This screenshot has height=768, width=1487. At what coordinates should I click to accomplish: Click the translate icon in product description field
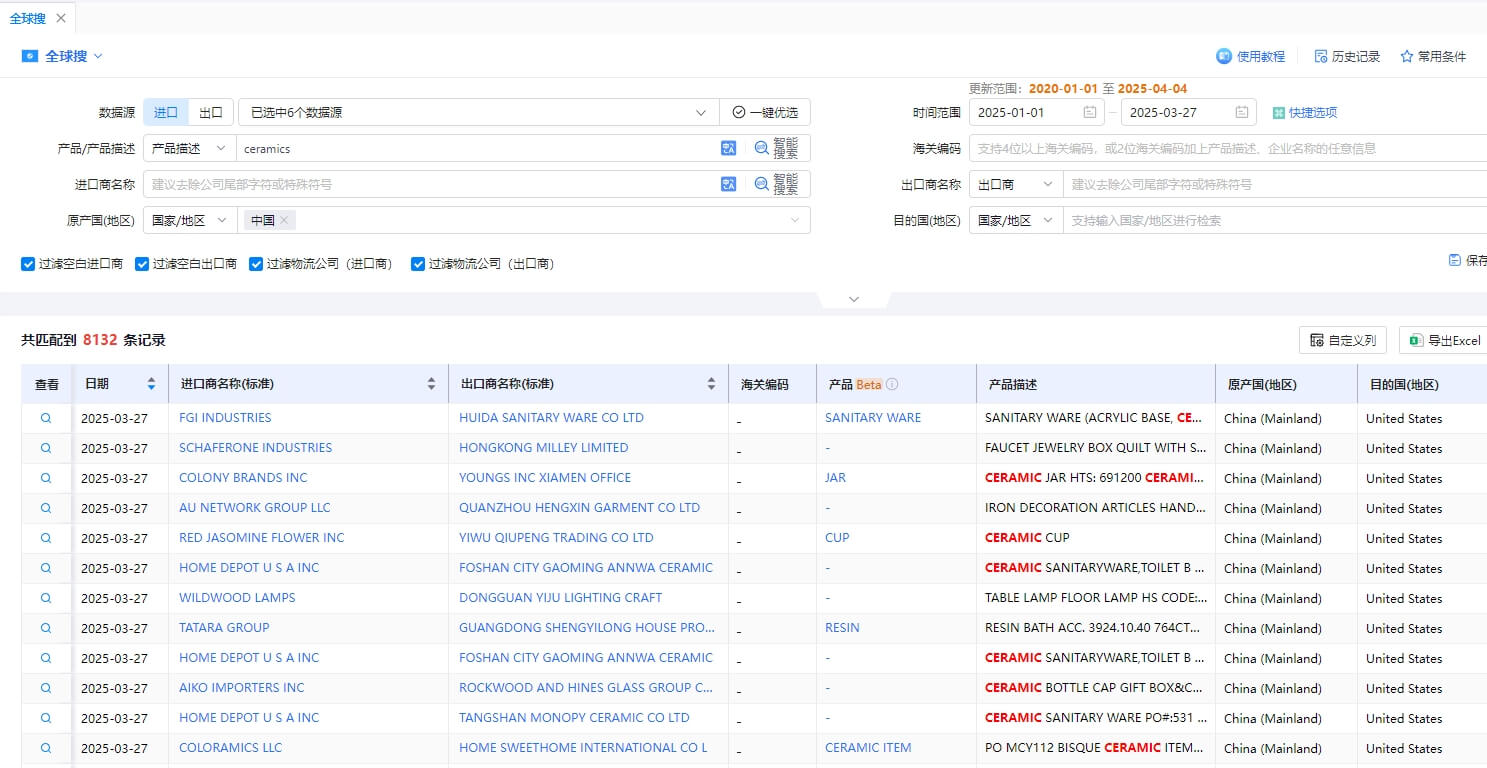(x=728, y=148)
